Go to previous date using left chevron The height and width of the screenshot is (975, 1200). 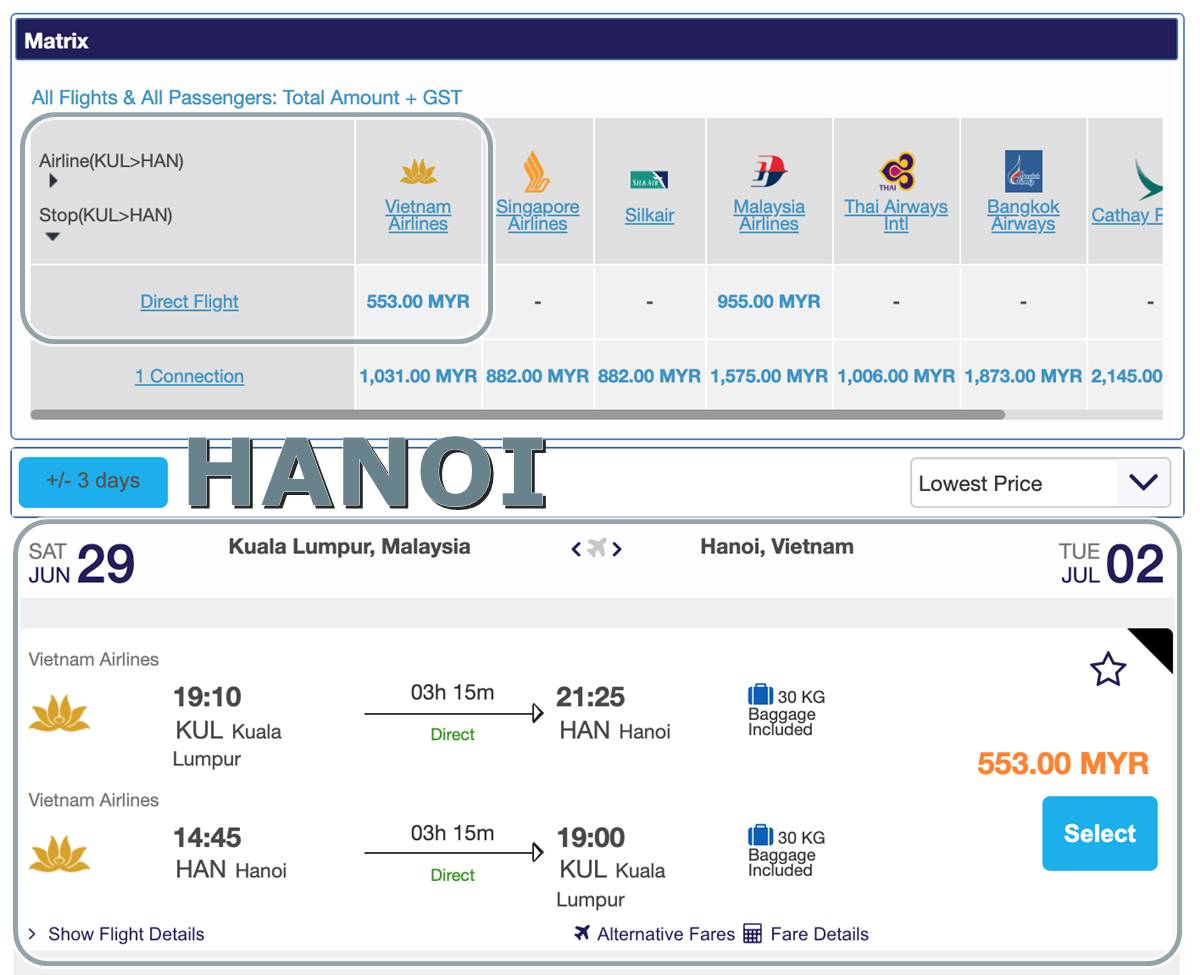pyautogui.click(x=576, y=548)
